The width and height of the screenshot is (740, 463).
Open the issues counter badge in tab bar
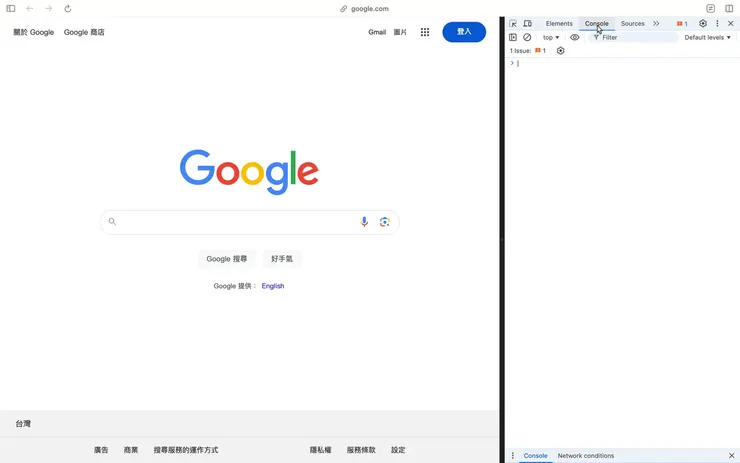tap(682, 24)
